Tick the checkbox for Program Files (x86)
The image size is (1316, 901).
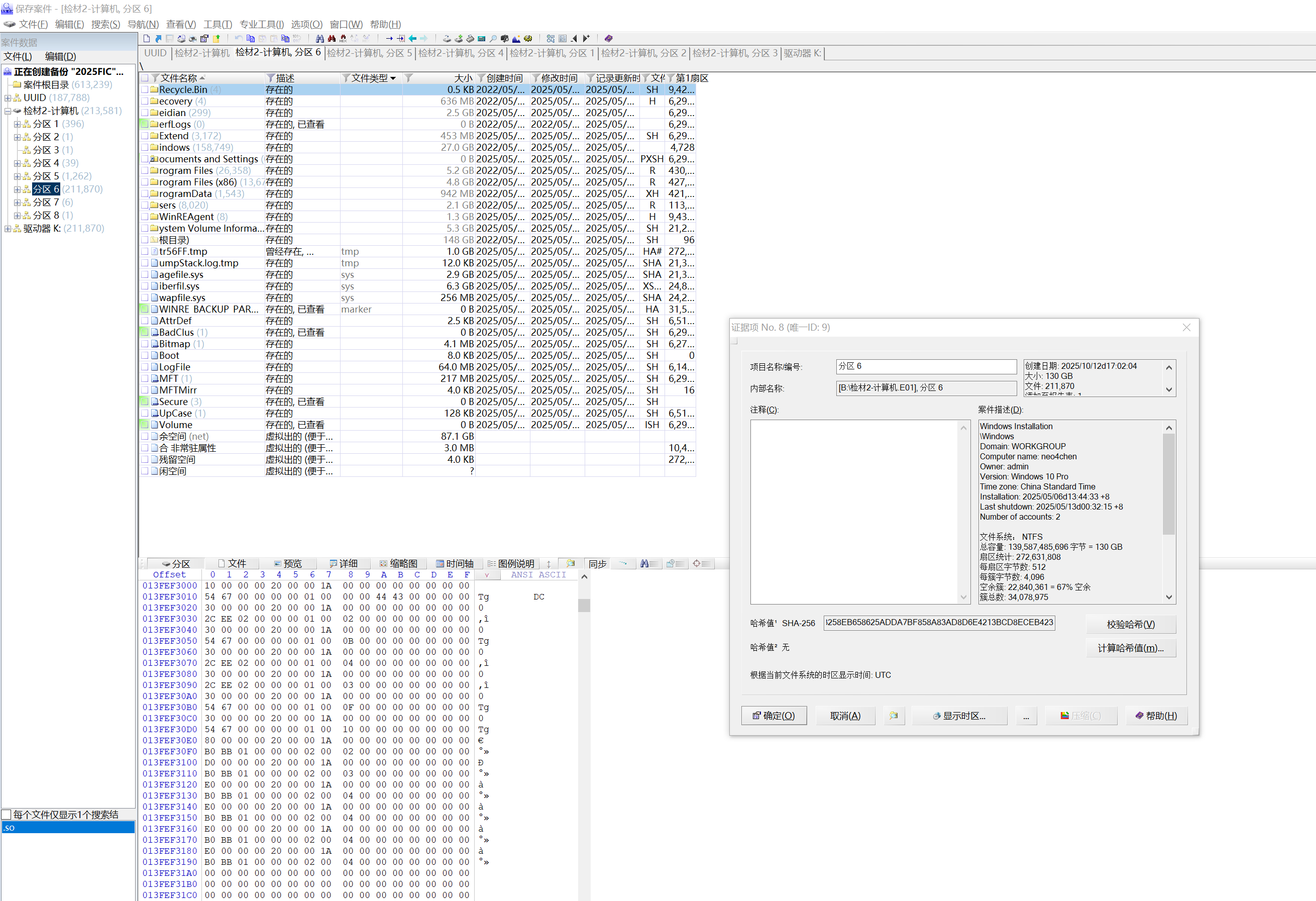(x=145, y=182)
